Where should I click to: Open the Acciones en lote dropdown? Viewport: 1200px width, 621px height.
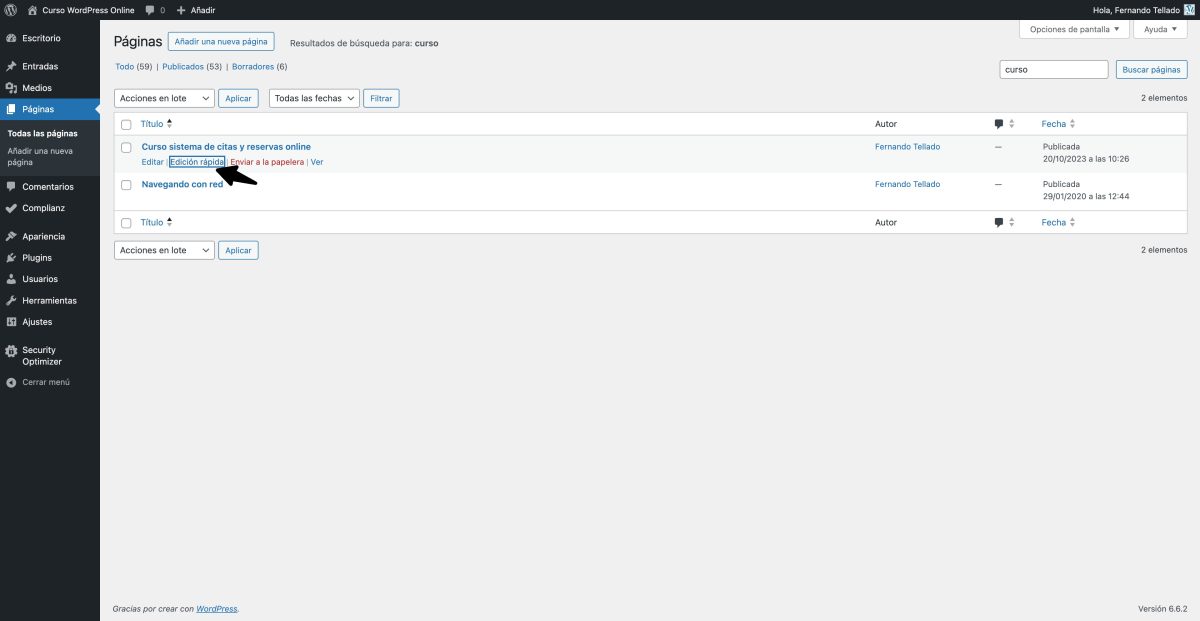[163, 98]
